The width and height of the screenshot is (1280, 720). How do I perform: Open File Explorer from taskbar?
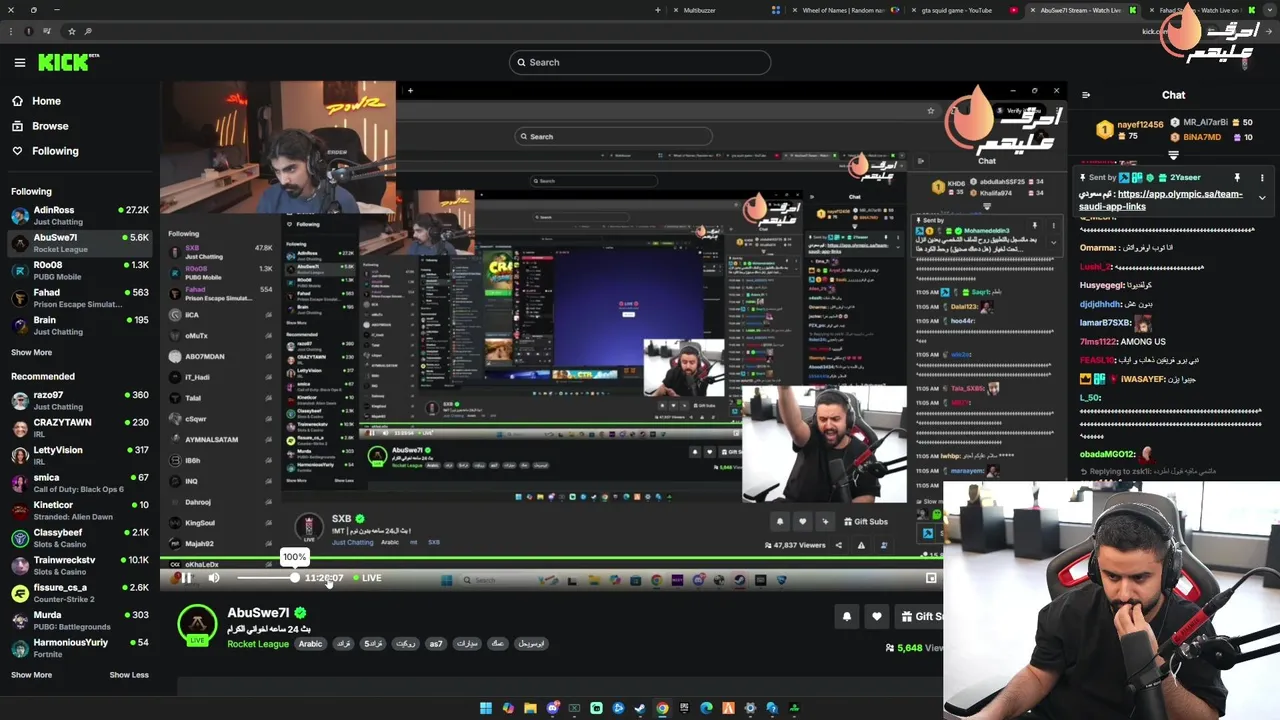pos(530,708)
